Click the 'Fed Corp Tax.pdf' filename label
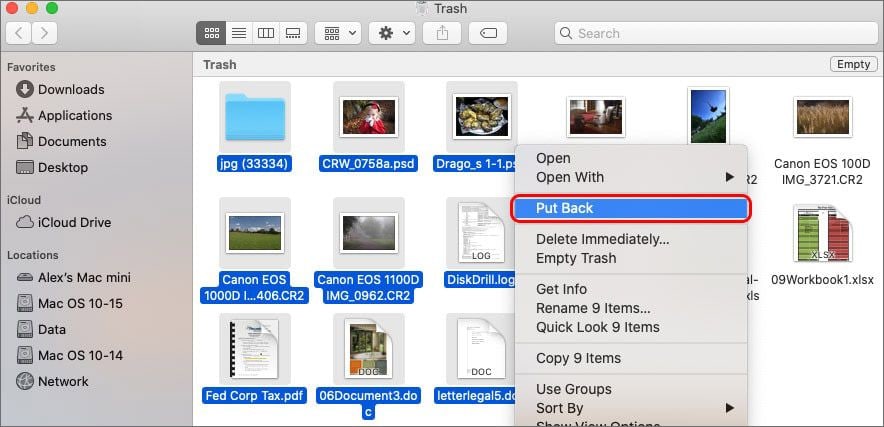Image resolution: width=884 pixels, height=427 pixels. [x=254, y=395]
